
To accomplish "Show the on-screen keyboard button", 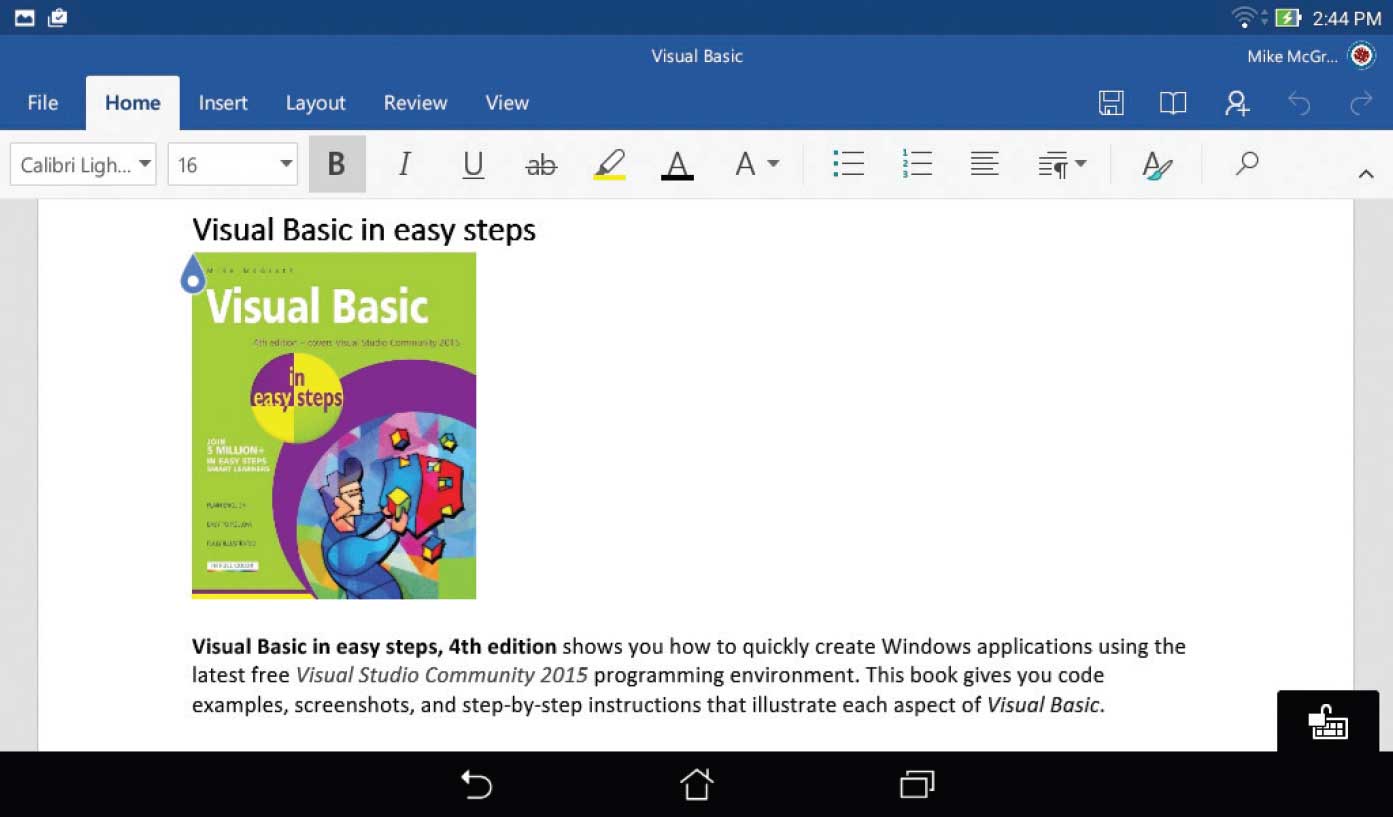I will pyautogui.click(x=1328, y=721).
